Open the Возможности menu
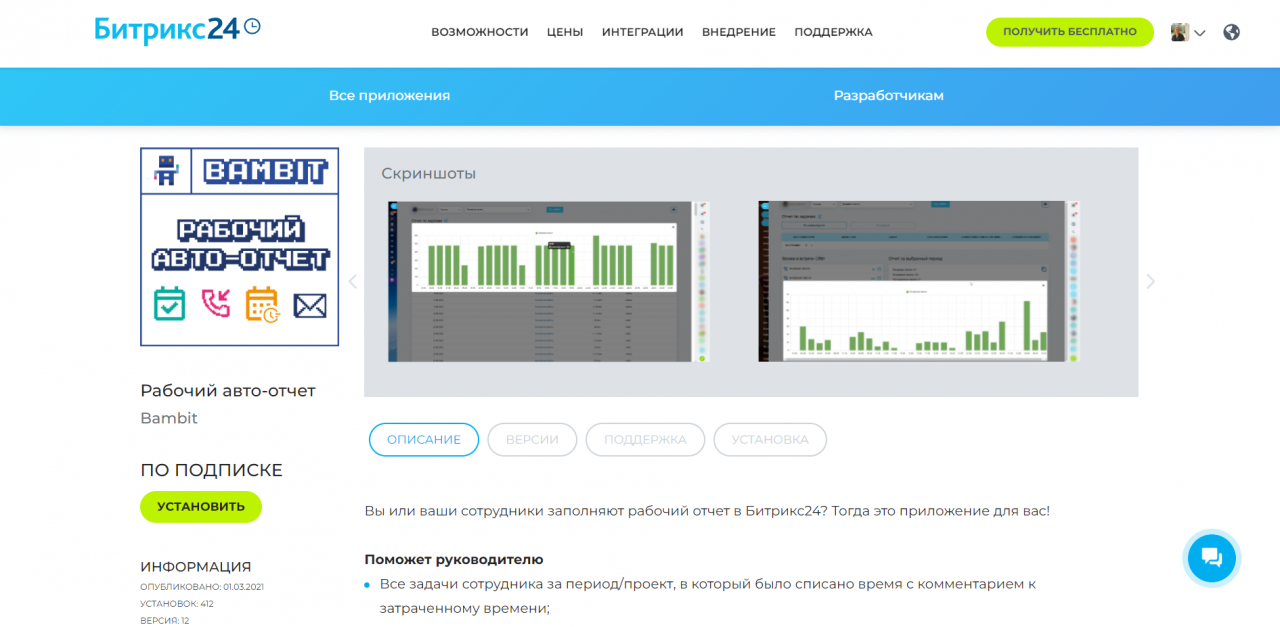 coord(479,32)
